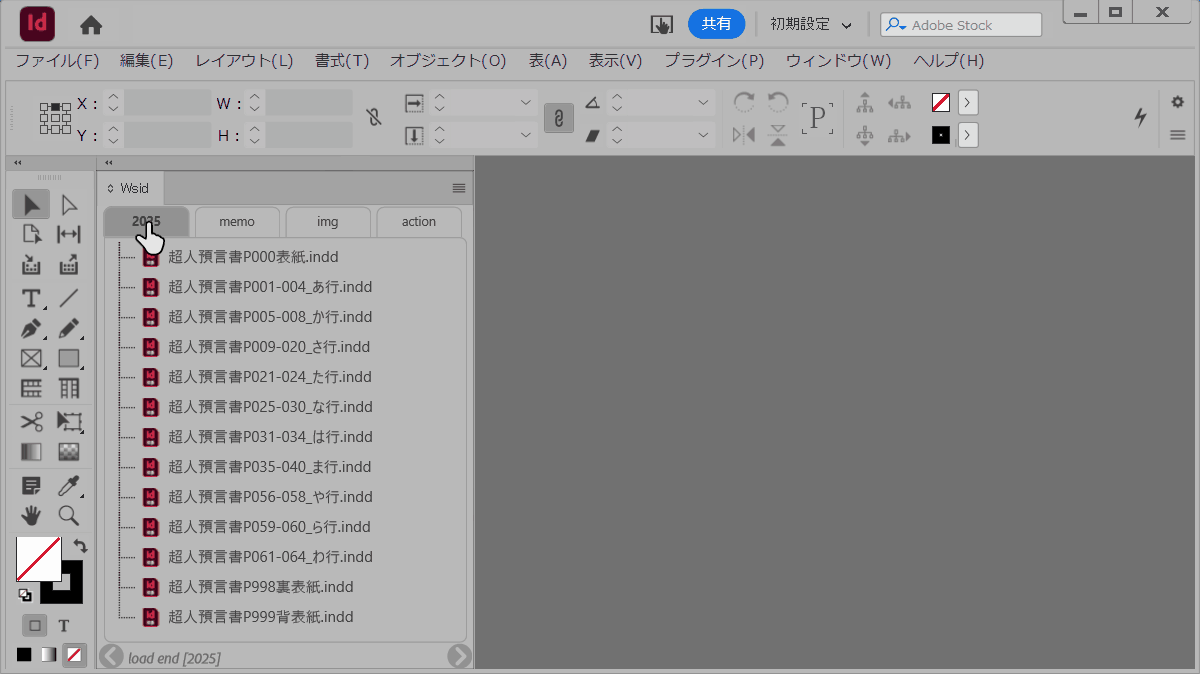Viewport: 1200px width, 674px height.
Task: Expand the rotation angle dropdown
Action: click(704, 102)
